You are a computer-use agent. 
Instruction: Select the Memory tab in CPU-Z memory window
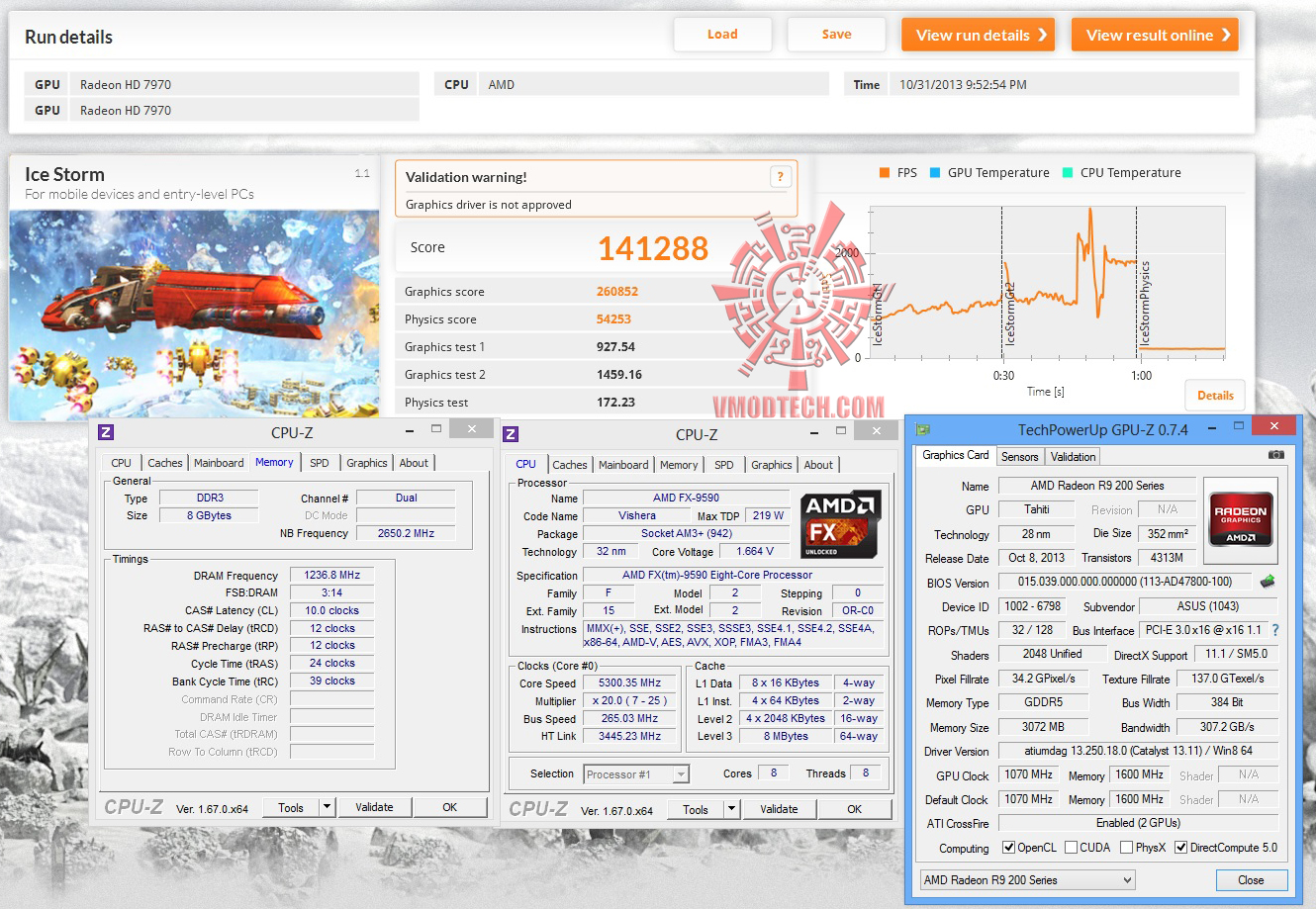tap(274, 462)
